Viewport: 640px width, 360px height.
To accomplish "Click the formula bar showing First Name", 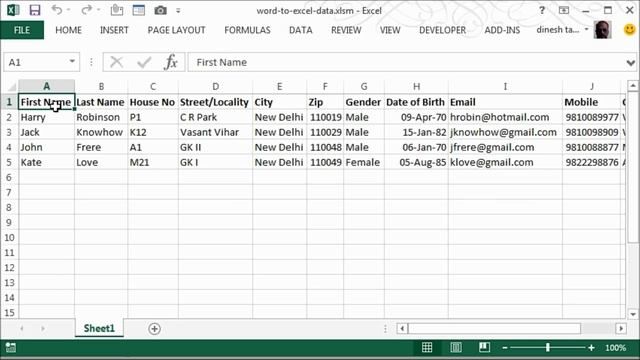I will coord(406,62).
